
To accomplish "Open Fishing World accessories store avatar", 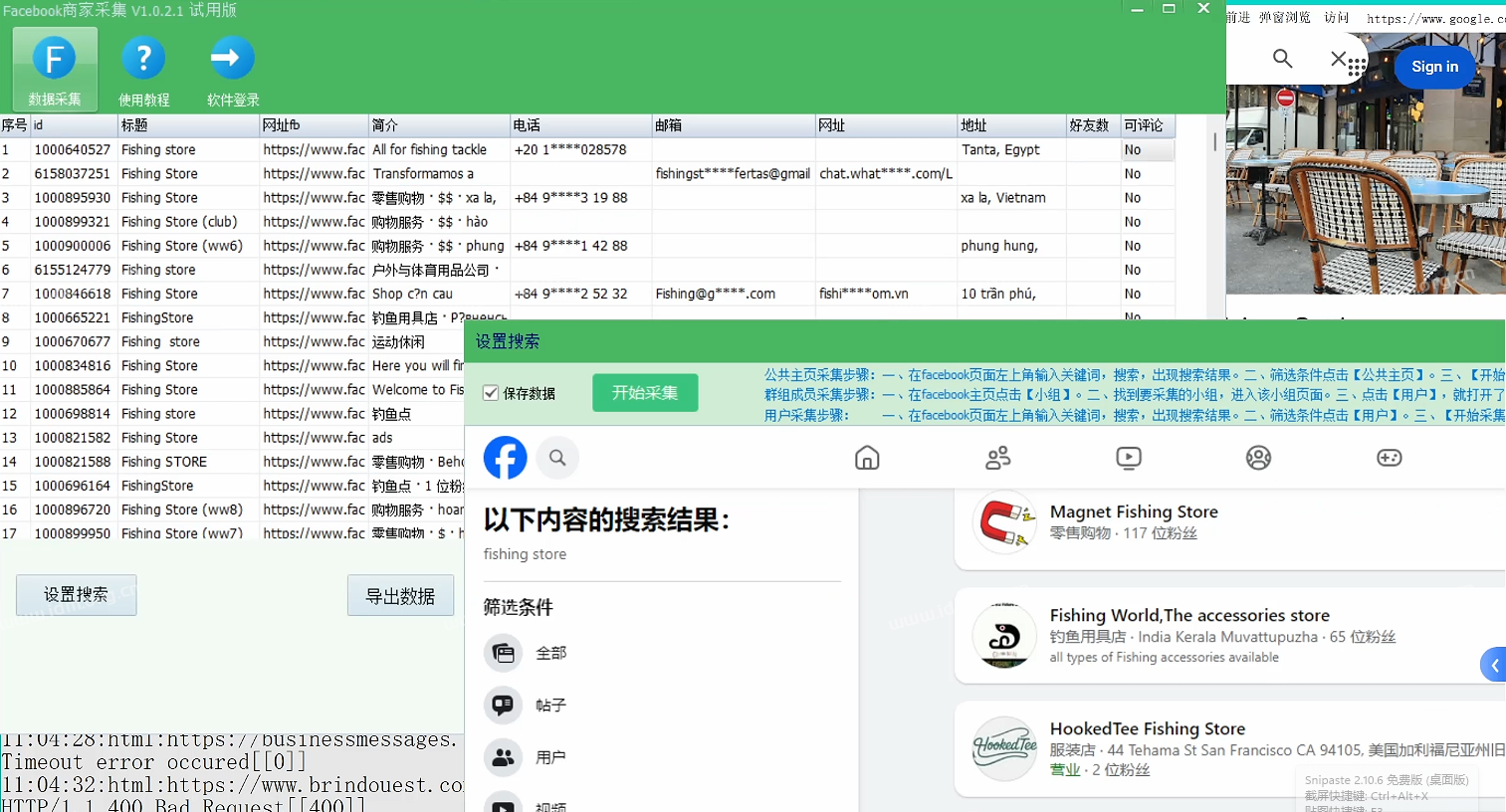I will (x=1004, y=635).
